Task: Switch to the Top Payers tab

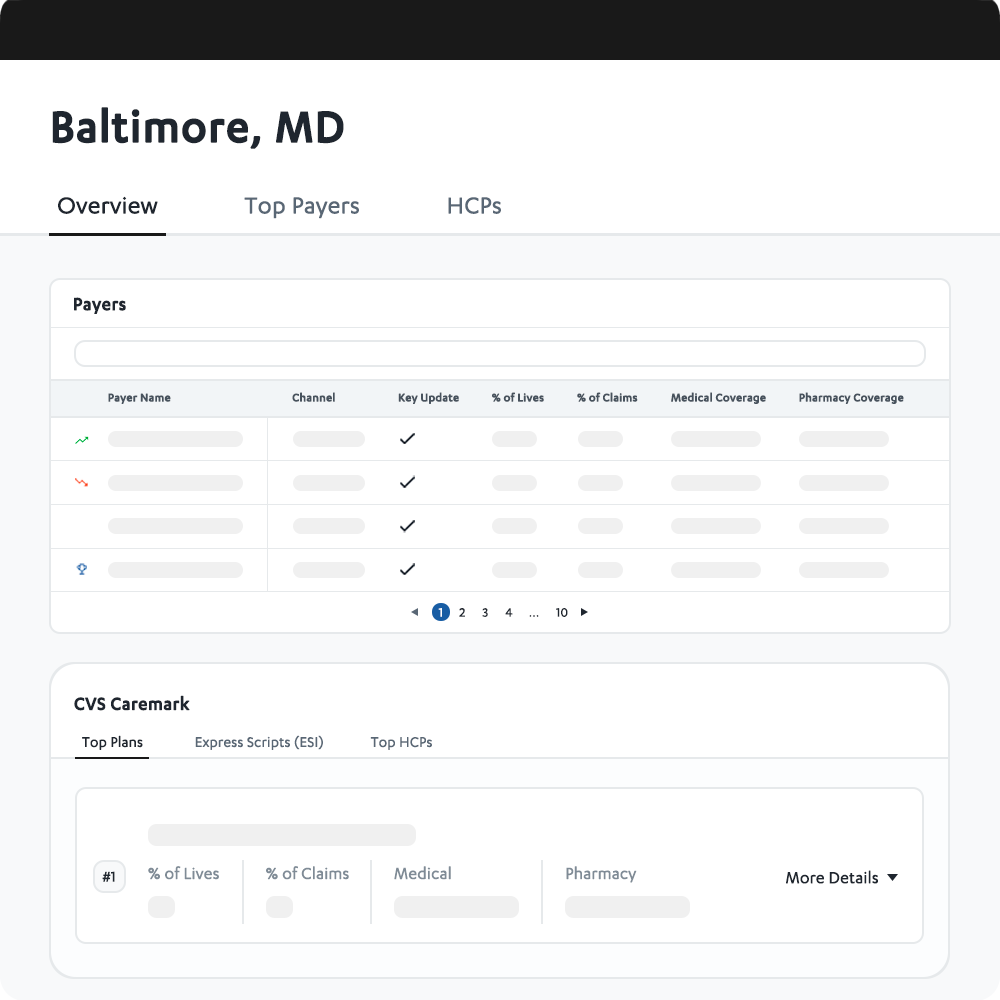Action: [301, 206]
